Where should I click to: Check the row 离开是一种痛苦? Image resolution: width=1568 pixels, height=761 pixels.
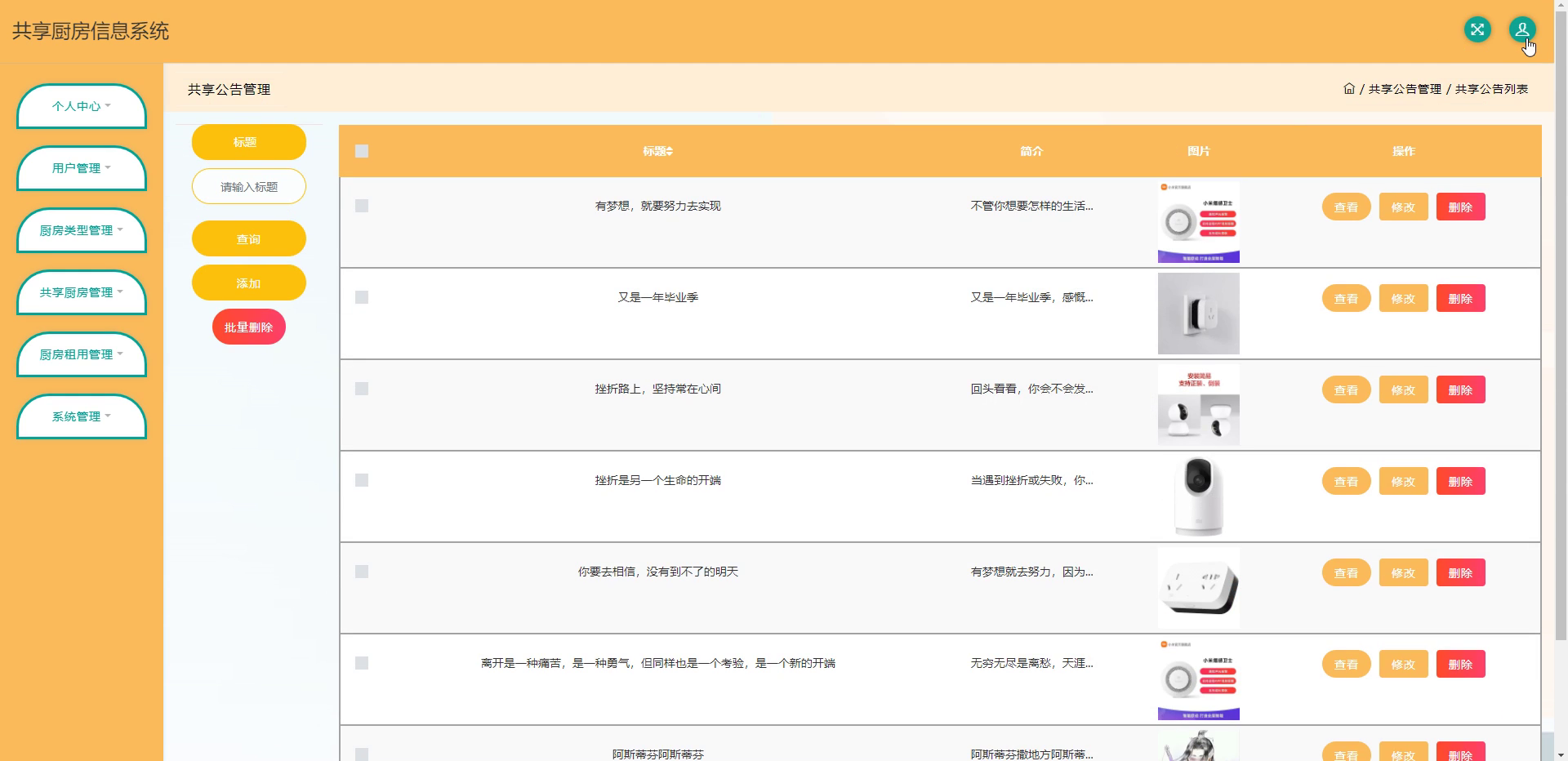[x=362, y=663]
